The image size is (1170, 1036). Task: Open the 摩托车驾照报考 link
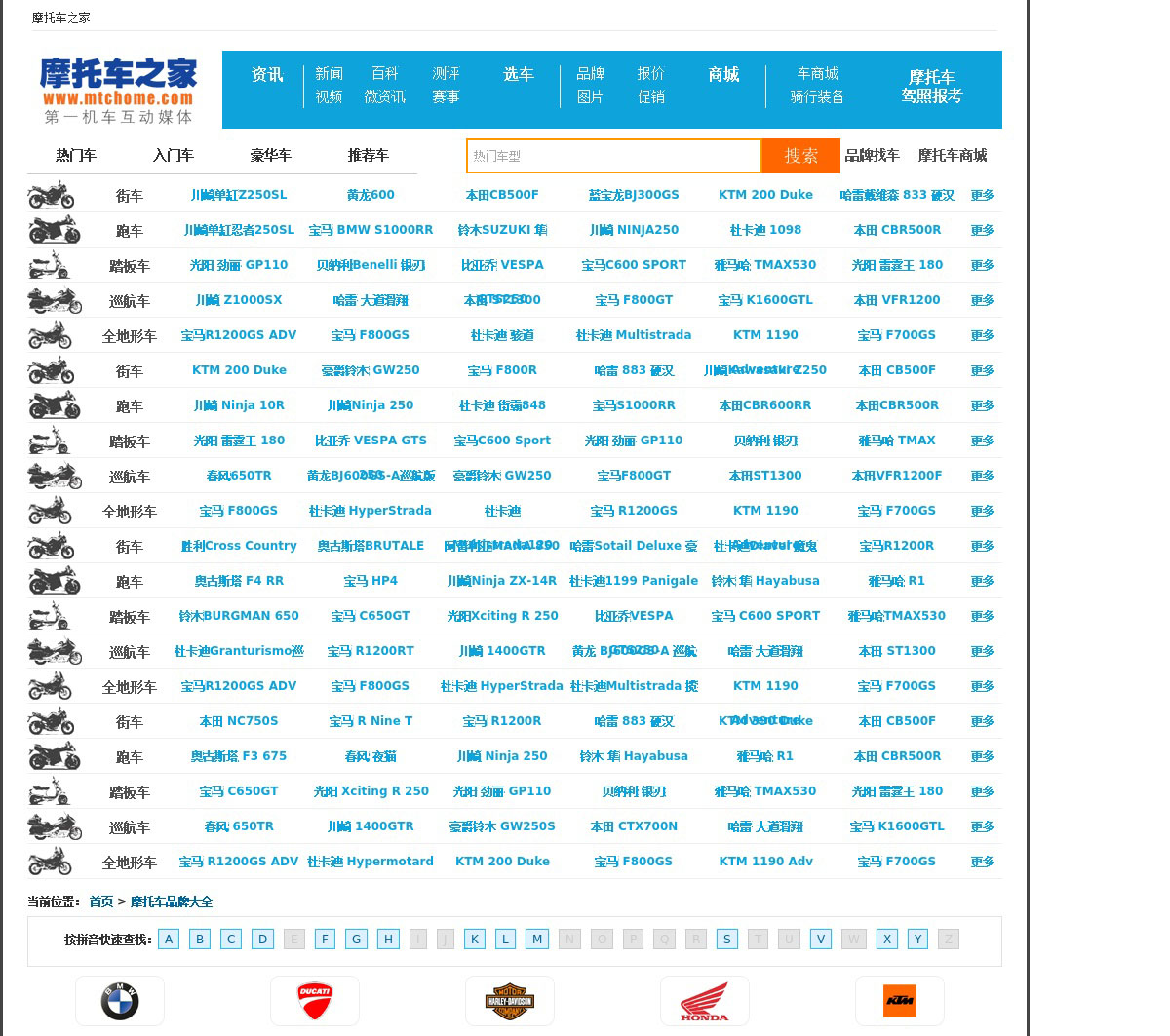(931, 86)
